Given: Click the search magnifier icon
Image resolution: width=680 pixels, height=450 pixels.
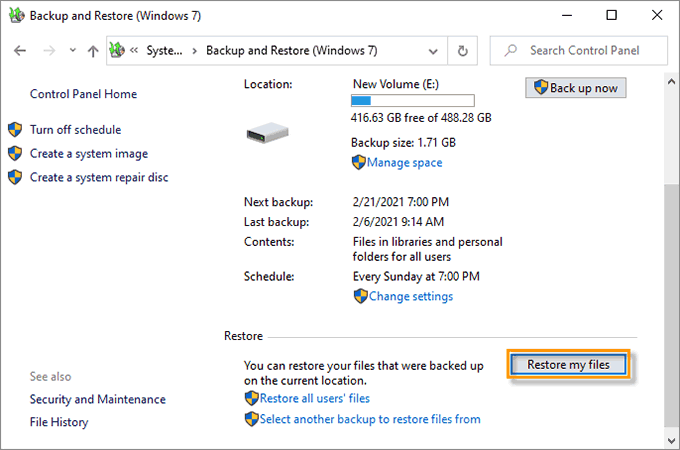Looking at the screenshot, I should click(x=511, y=50).
